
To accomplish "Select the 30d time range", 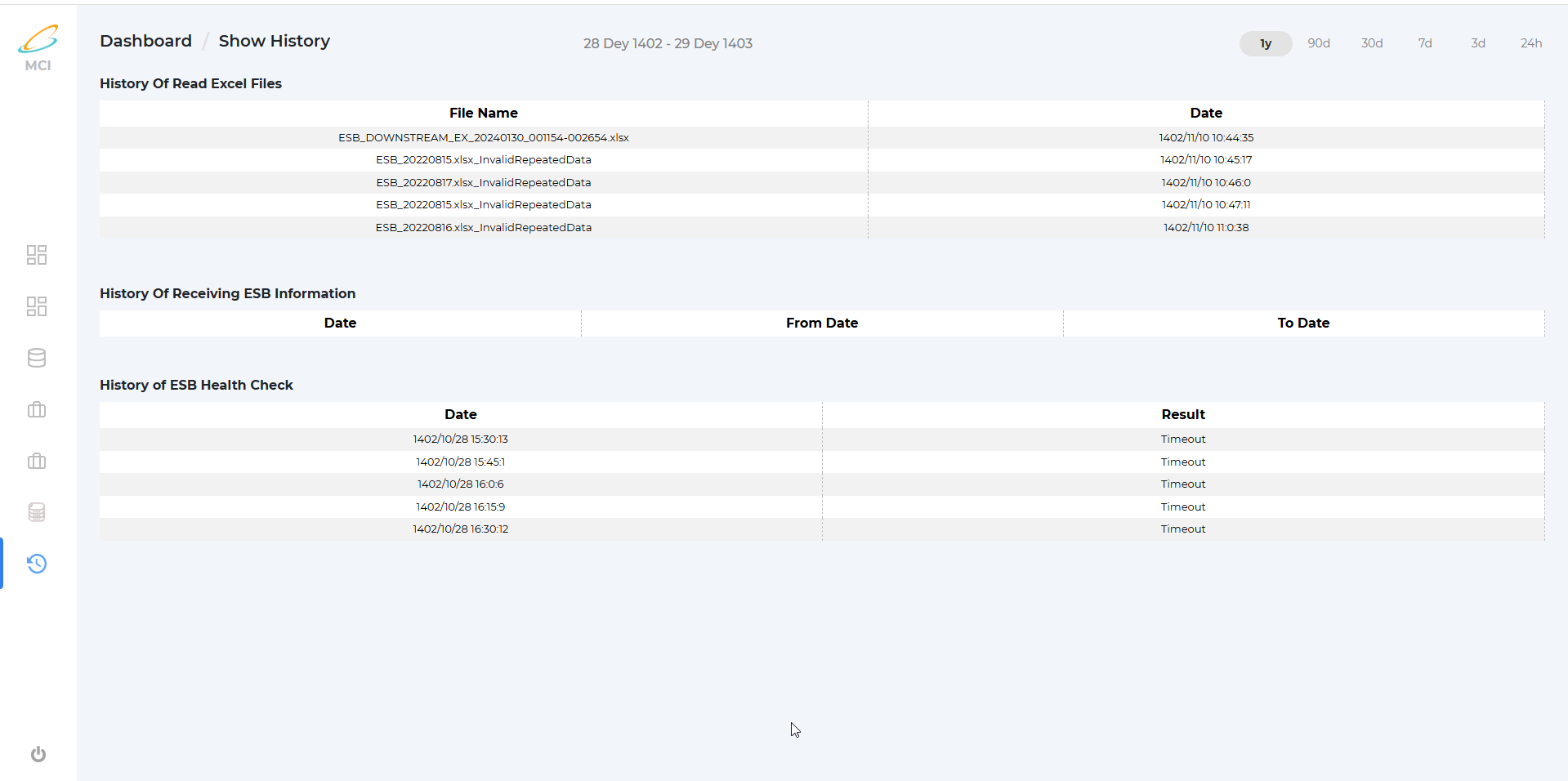I will coord(1371,43).
